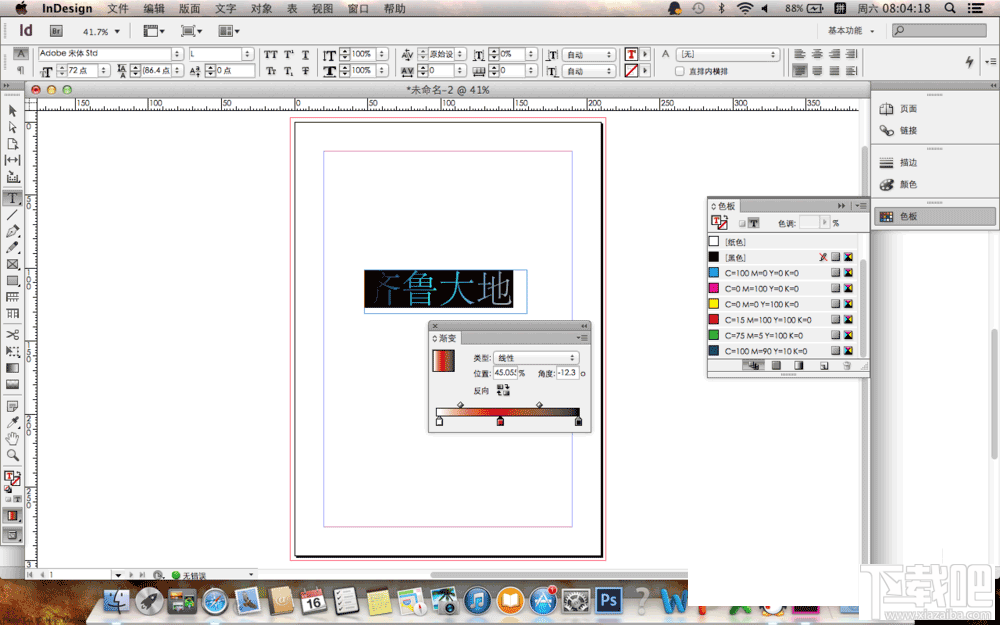Select the Page tool
The image size is (1000, 625).
[x=12, y=144]
